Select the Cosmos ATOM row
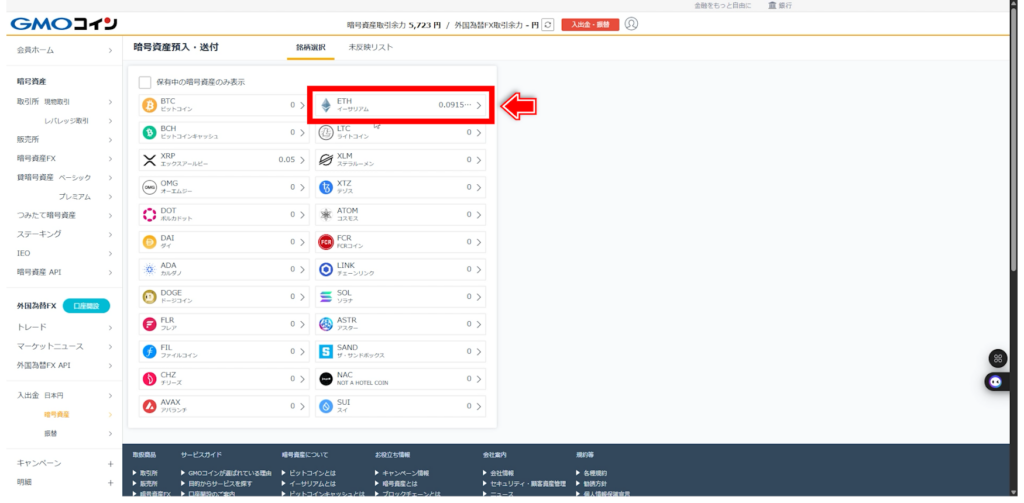This screenshot has width=1024, height=503. click(x=398, y=214)
